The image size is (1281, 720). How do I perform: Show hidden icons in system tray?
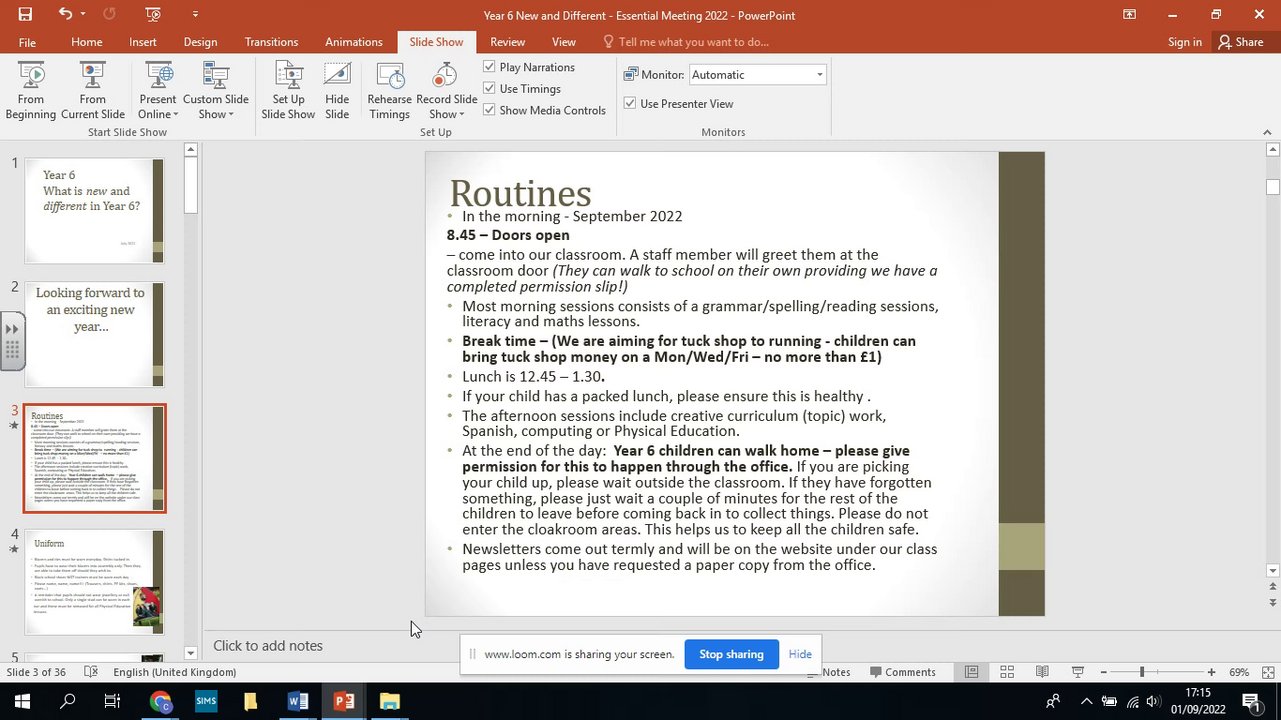coord(1087,702)
